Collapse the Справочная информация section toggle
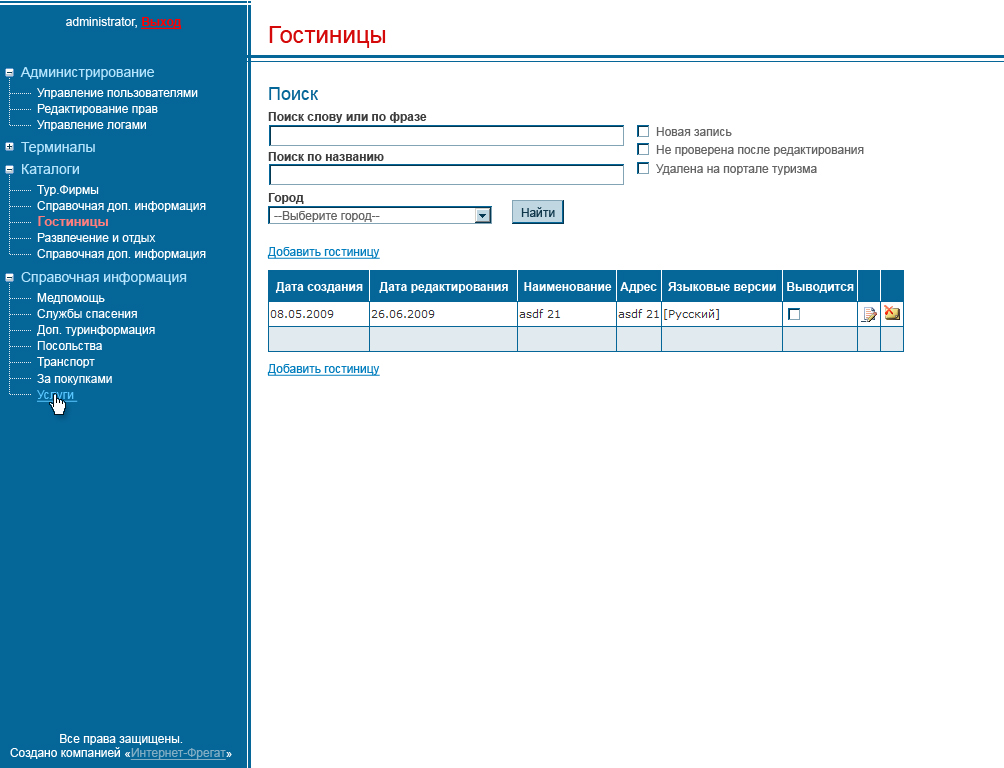The height and width of the screenshot is (768, 1004). tap(10, 278)
